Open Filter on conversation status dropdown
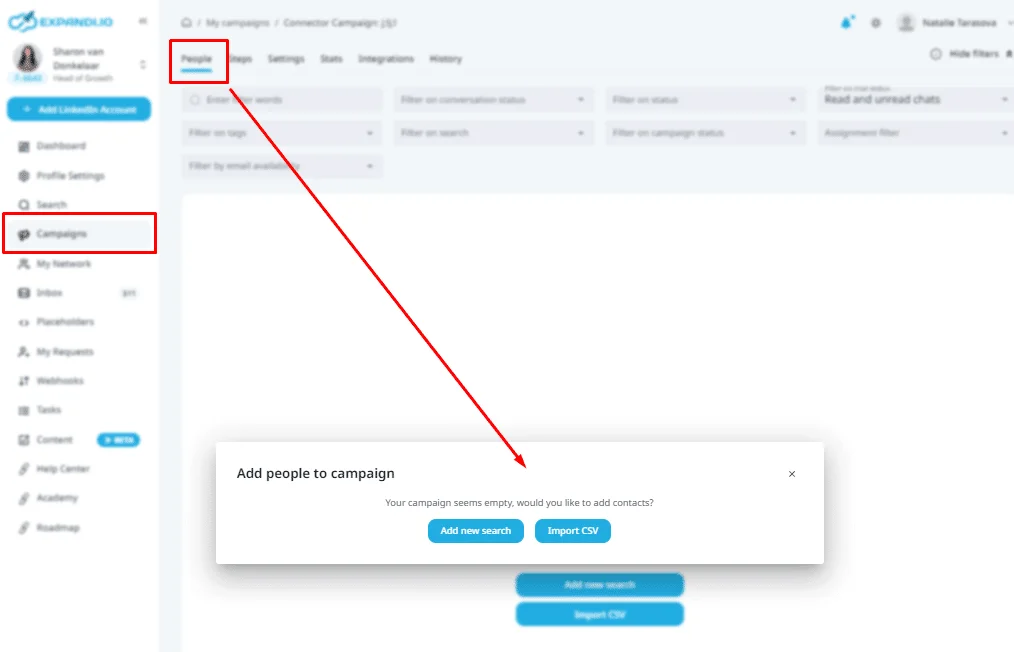 click(493, 100)
